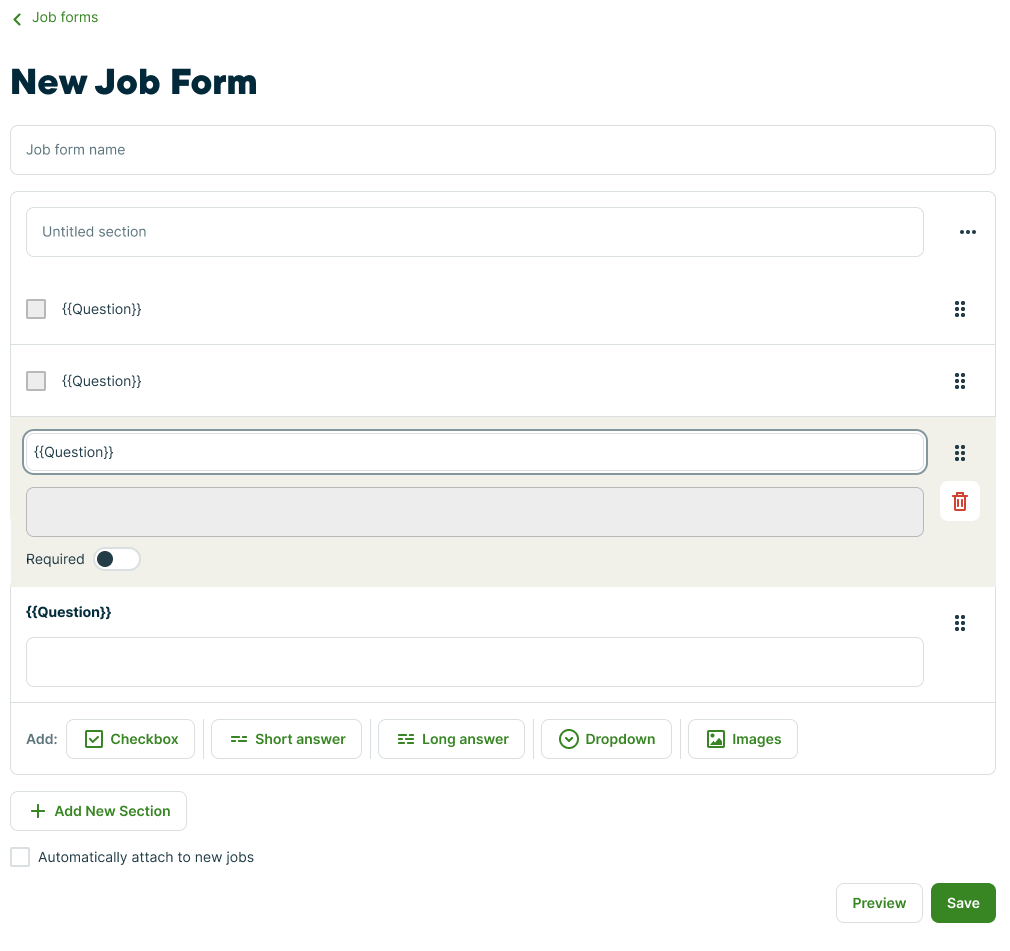Add a Short answer question
The image size is (1010, 951).
pos(287,740)
